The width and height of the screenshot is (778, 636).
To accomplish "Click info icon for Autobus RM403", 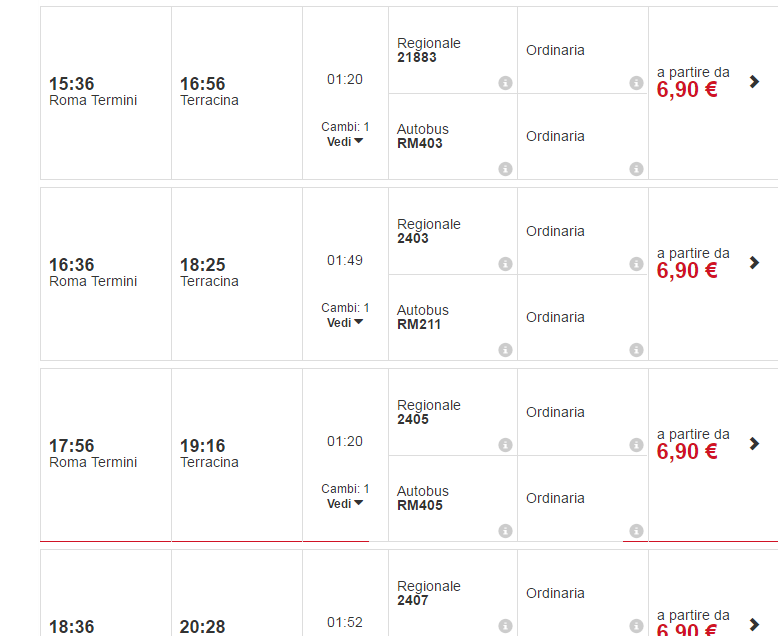I will pyautogui.click(x=505, y=169).
